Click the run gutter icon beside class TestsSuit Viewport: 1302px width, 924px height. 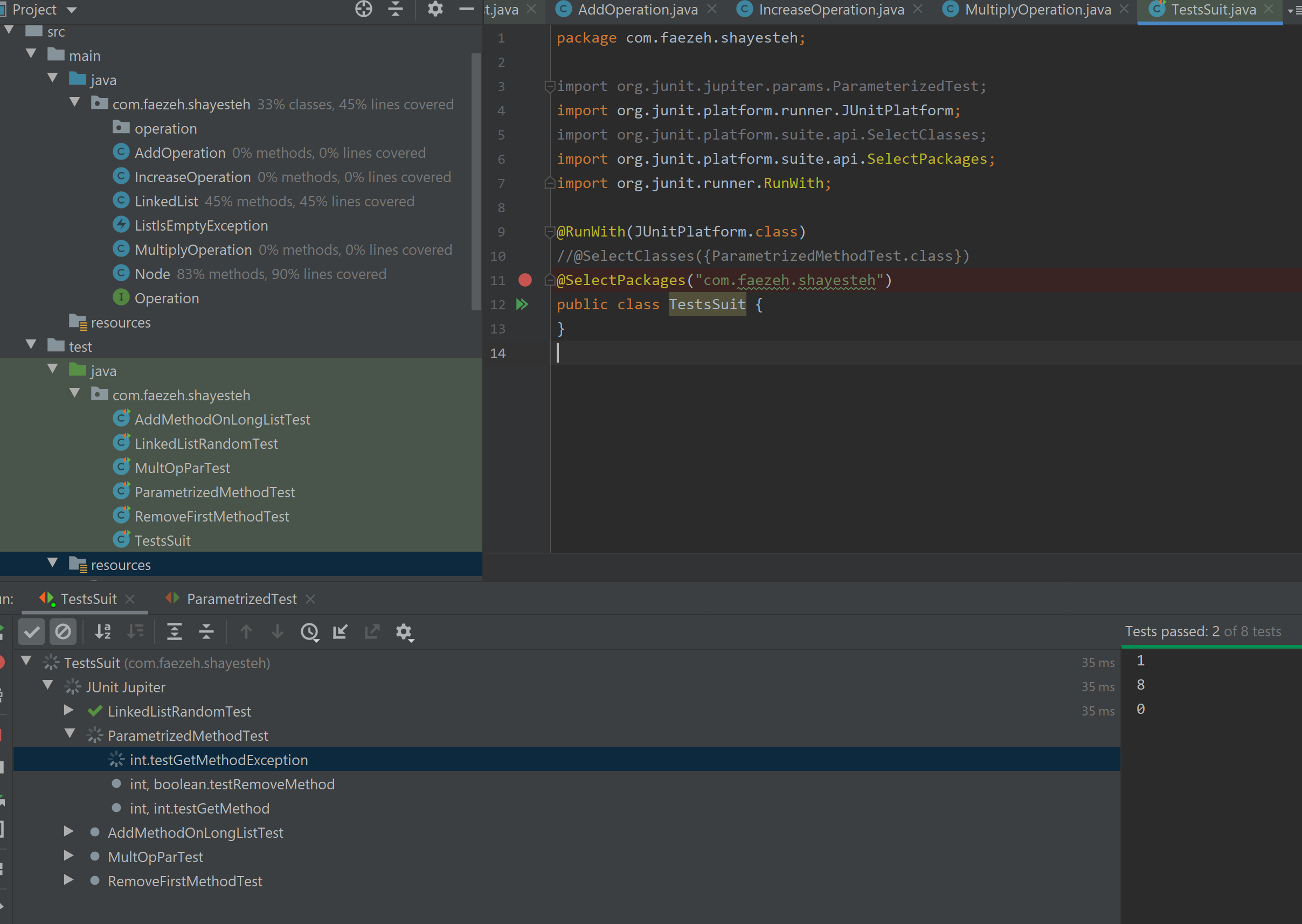[x=521, y=304]
